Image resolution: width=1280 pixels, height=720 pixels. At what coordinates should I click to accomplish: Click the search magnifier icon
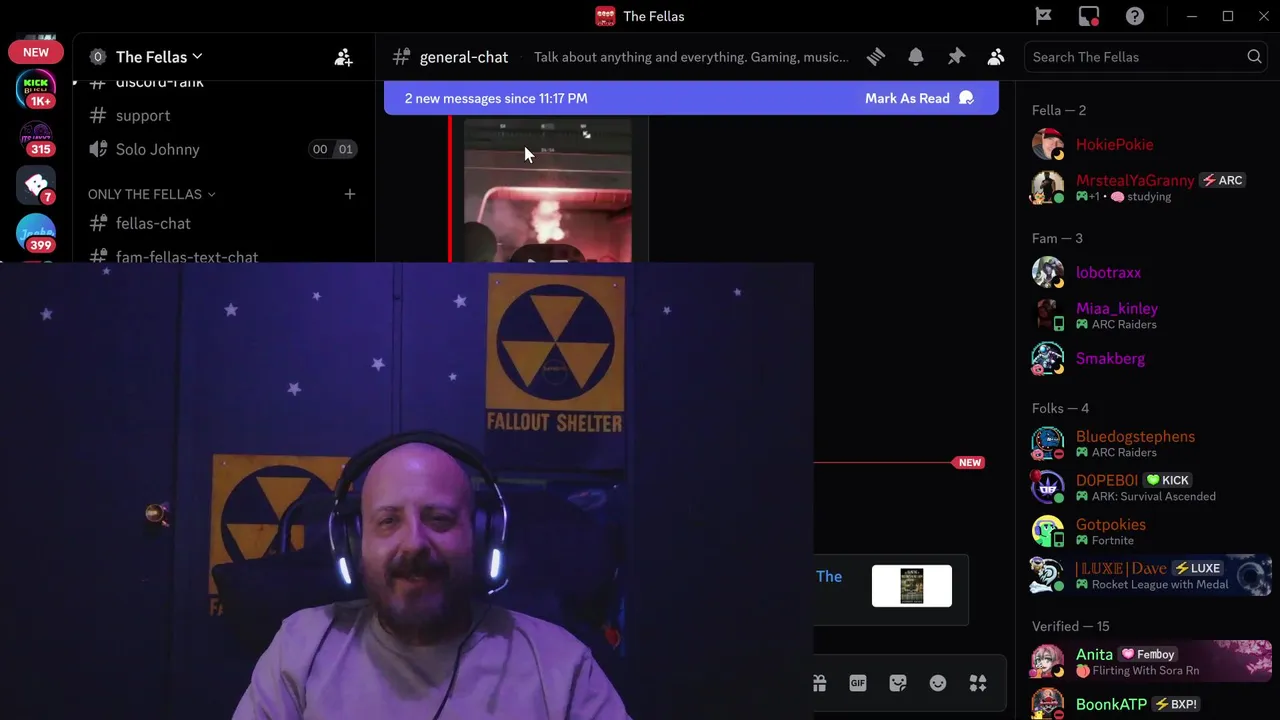(x=1254, y=57)
